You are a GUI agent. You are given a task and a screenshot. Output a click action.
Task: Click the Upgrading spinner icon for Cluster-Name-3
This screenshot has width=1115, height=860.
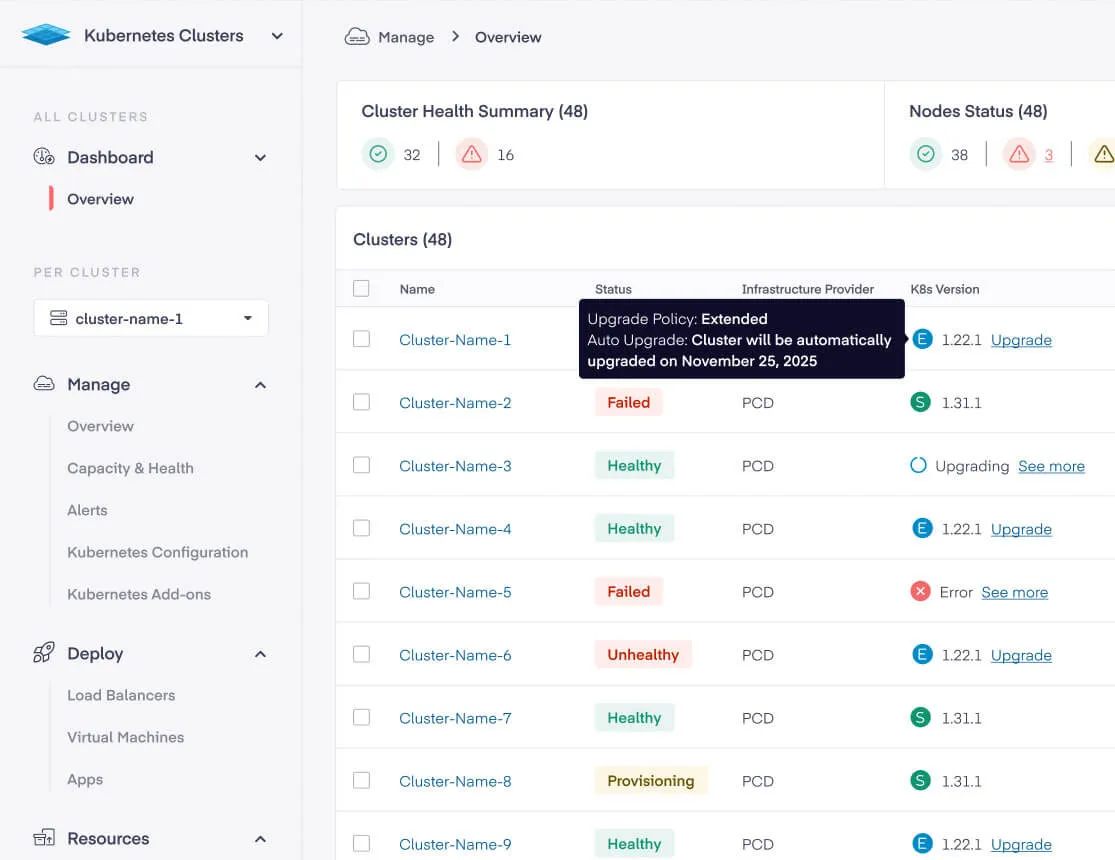pyautogui.click(x=918, y=466)
